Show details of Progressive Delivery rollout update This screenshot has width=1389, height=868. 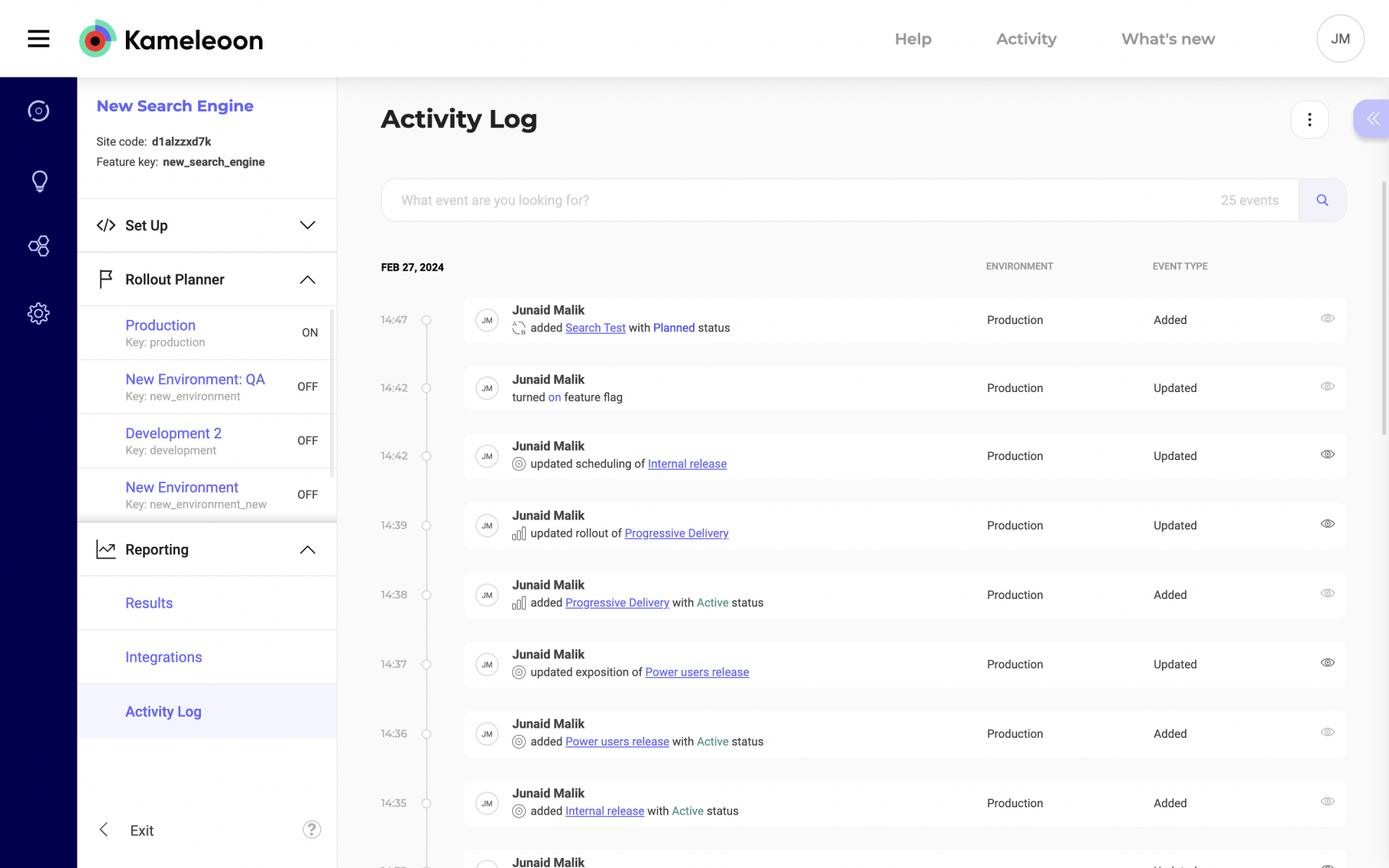[x=1328, y=524]
